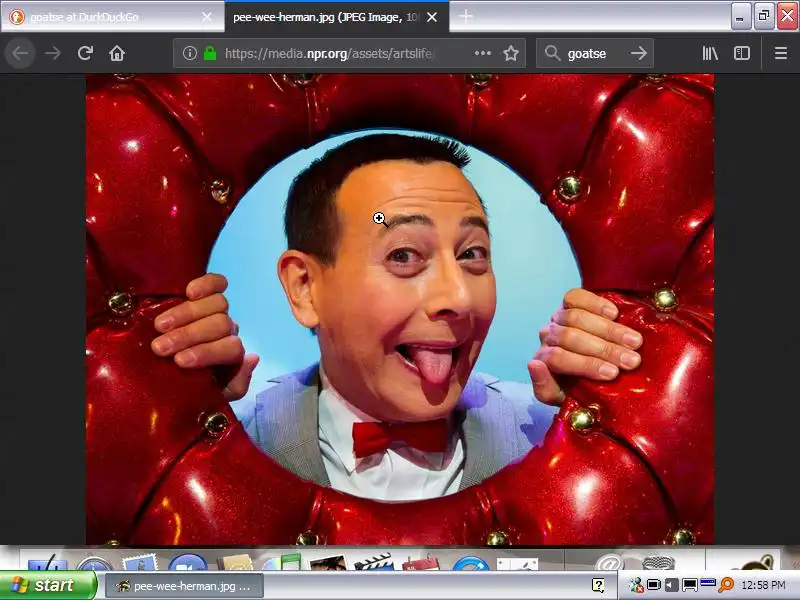This screenshot has width=800, height=600.
Task: Focus the search box containing goatse
Action: tap(594, 53)
